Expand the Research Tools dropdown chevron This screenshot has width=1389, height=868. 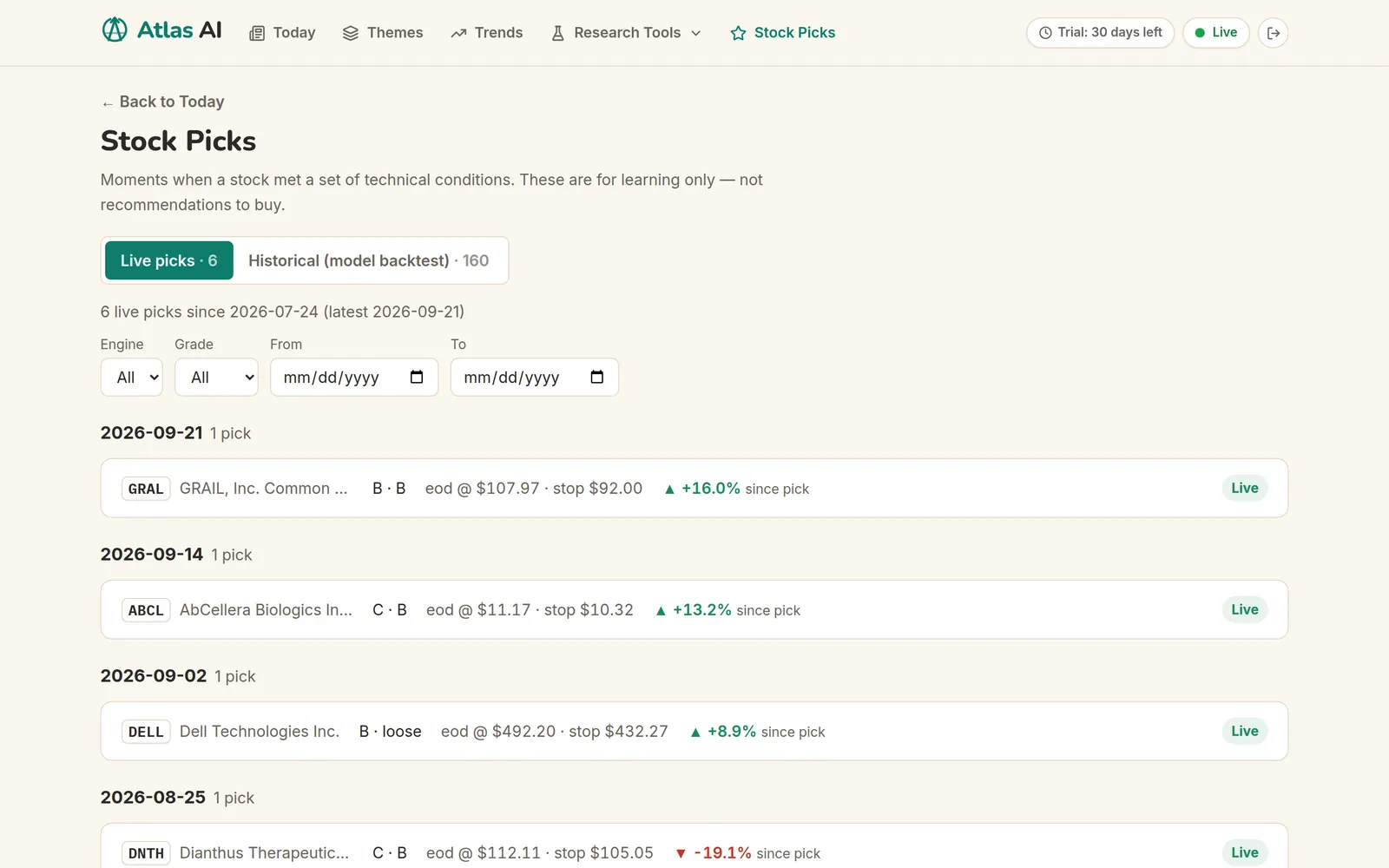(x=696, y=33)
